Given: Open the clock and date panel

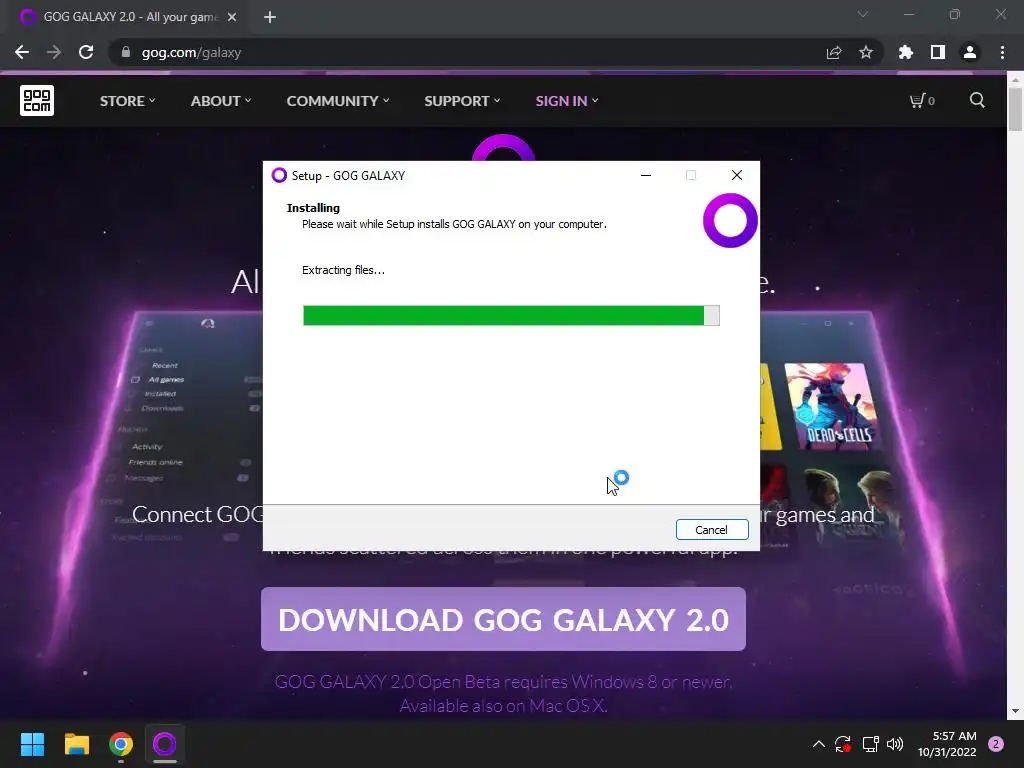Looking at the screenshot, I should click(x=947, y=744).
